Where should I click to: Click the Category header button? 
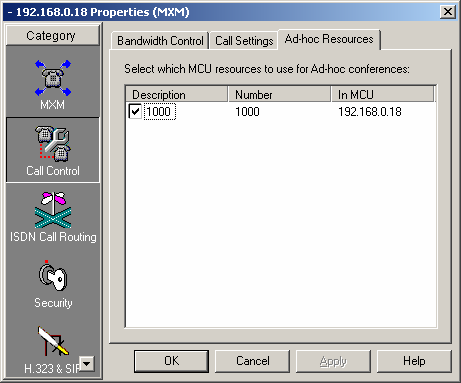tap(53, 35)
